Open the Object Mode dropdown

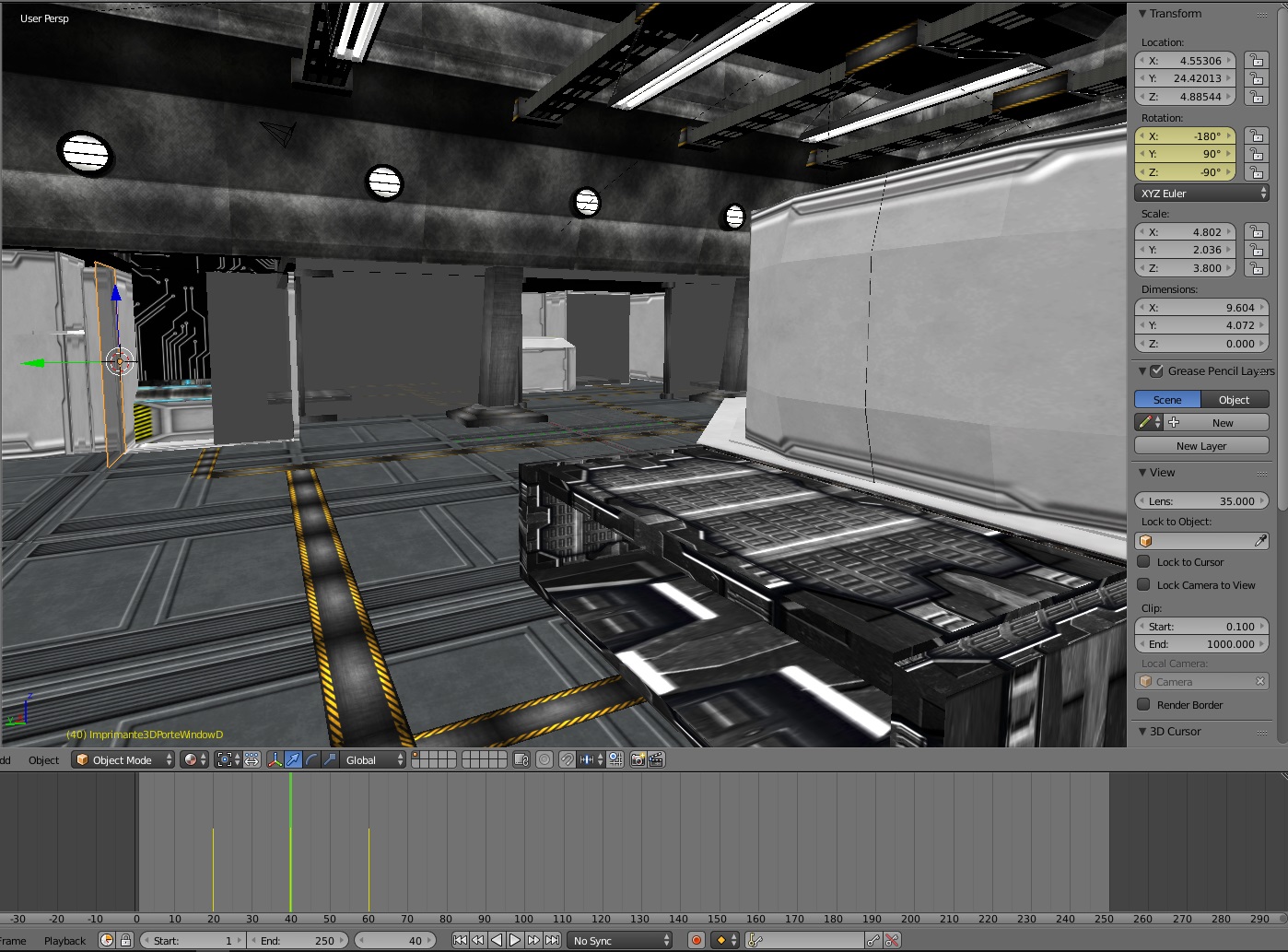pos(123,759)
